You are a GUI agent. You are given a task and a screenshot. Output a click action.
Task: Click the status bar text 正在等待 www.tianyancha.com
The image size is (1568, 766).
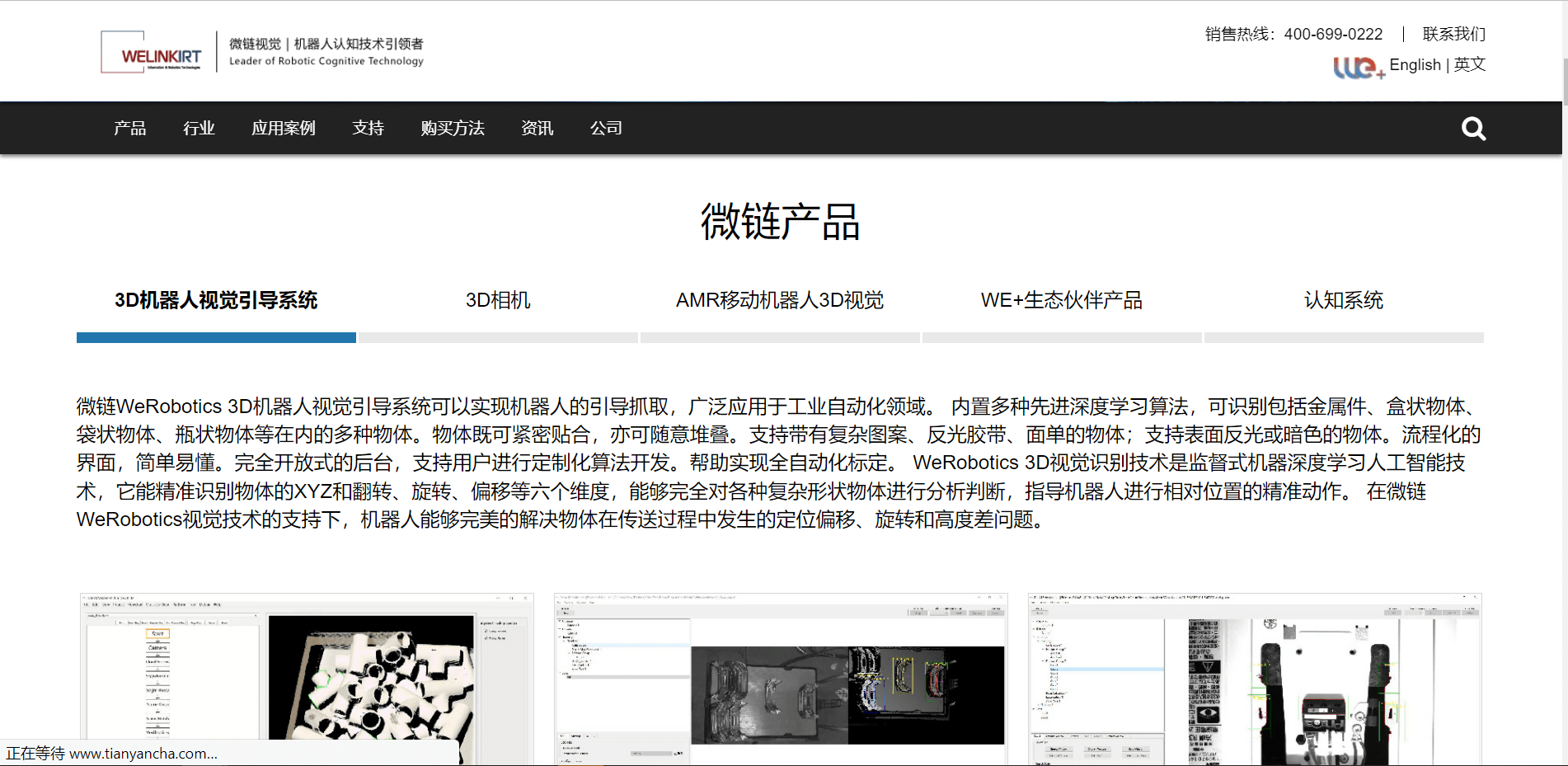(112, 753)
